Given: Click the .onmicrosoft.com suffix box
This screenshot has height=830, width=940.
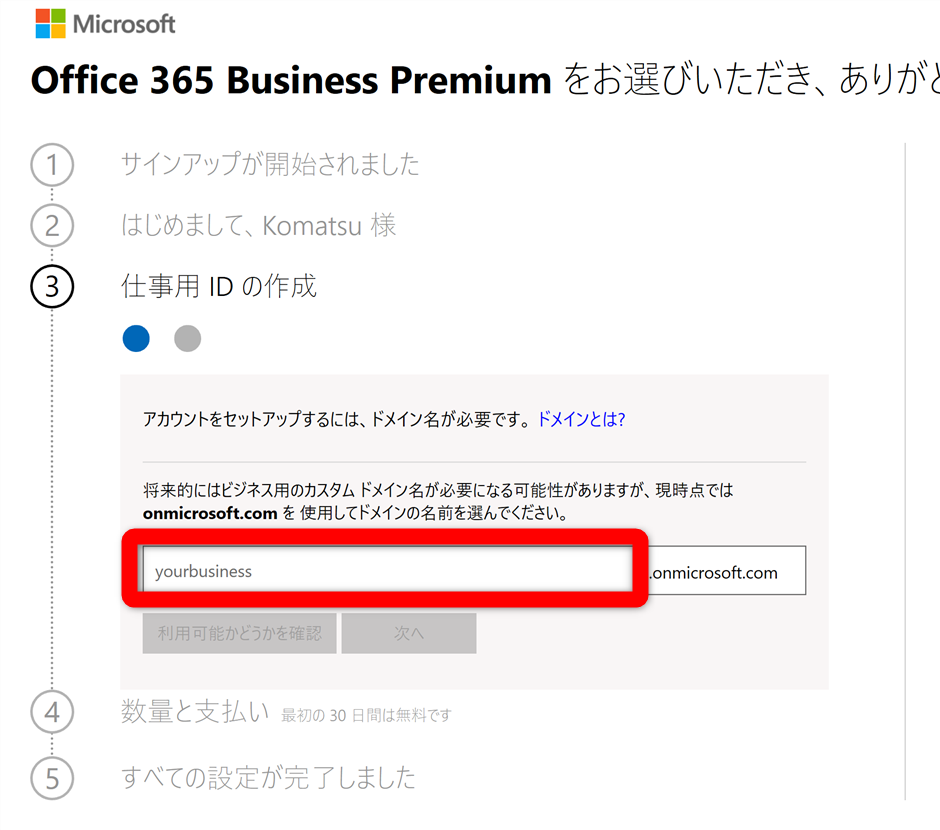Looking at the screenshot, I should point(727,572).
